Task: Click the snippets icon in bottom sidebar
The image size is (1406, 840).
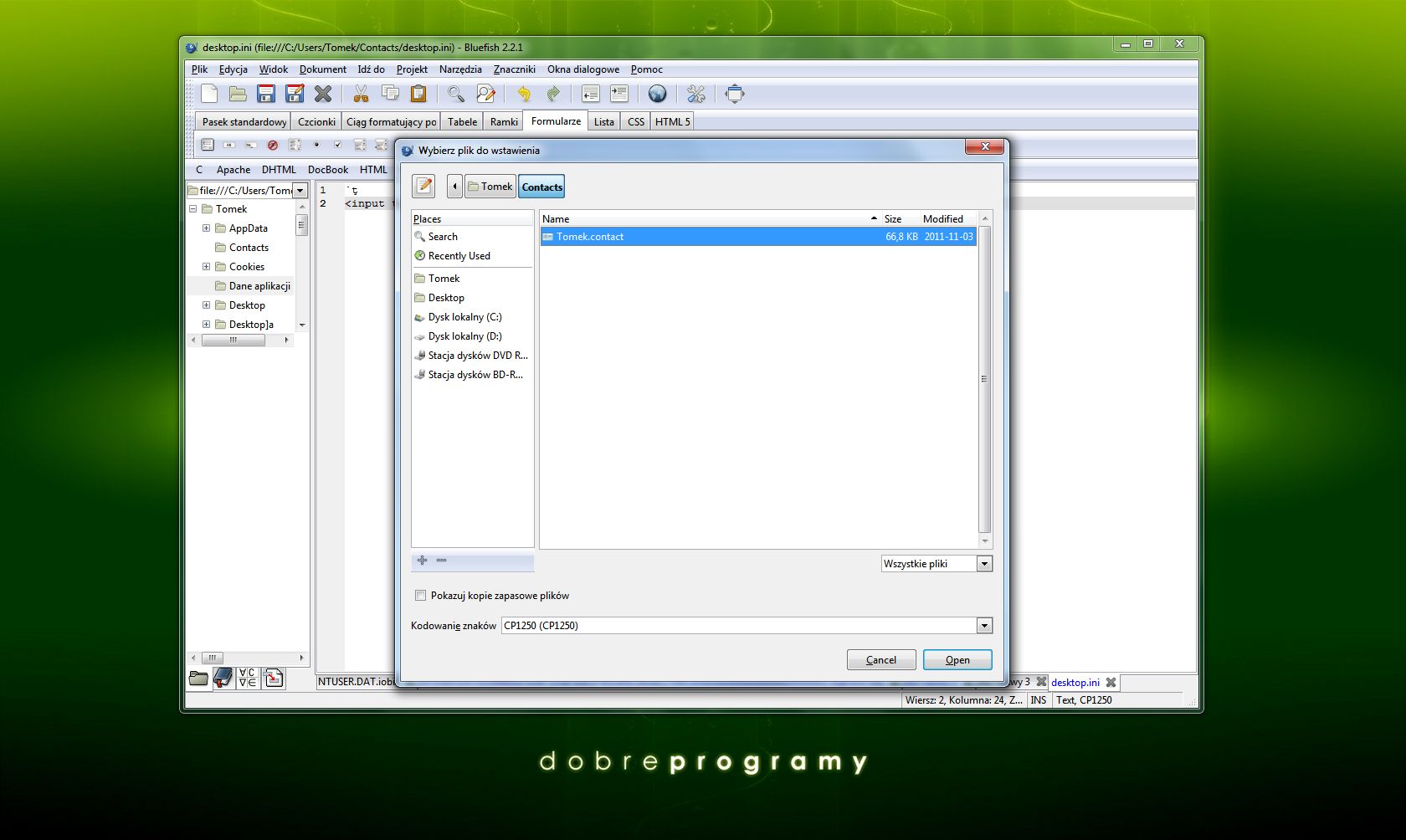Action: 274,678
